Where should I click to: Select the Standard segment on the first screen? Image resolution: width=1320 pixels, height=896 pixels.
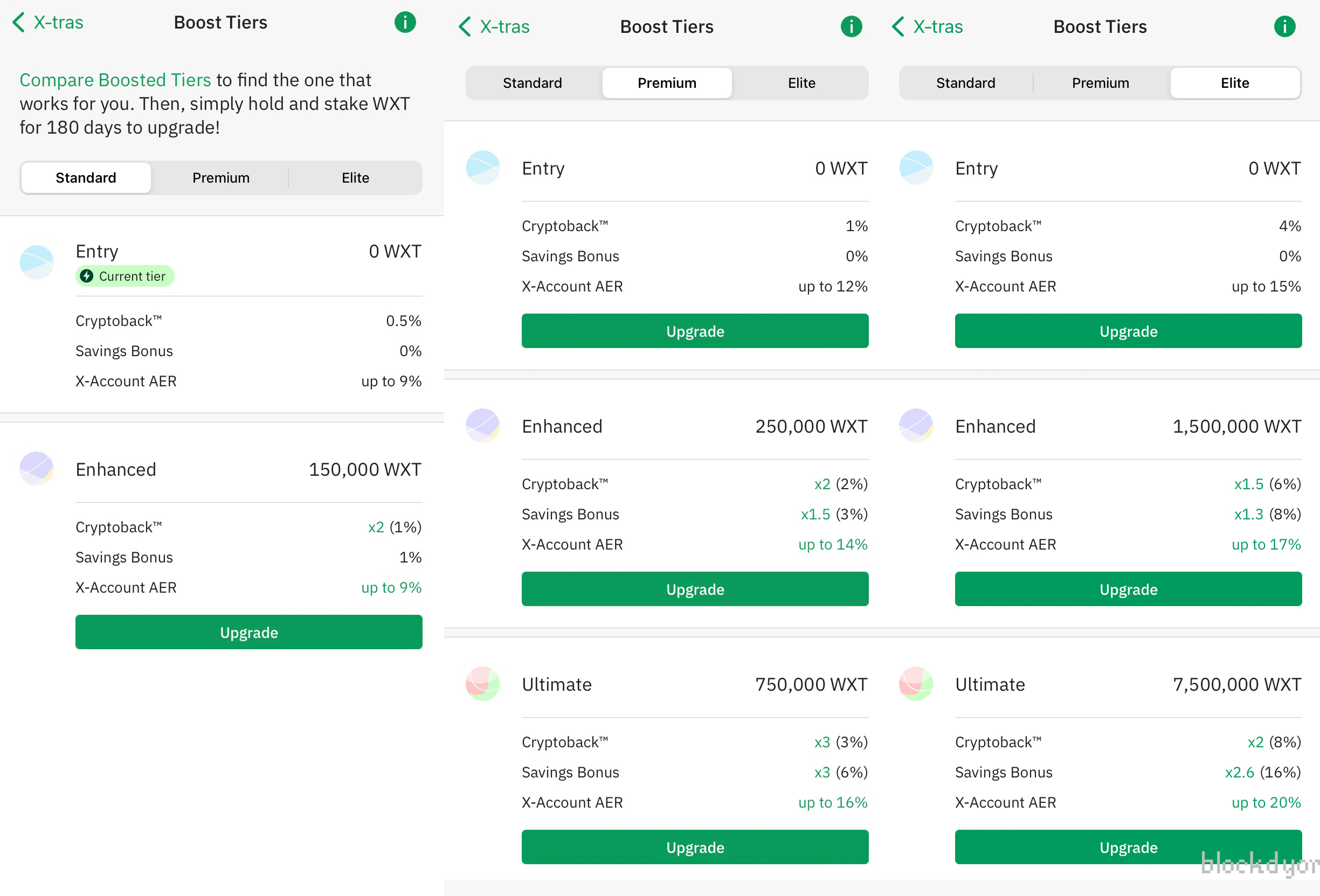coord(85,177)
